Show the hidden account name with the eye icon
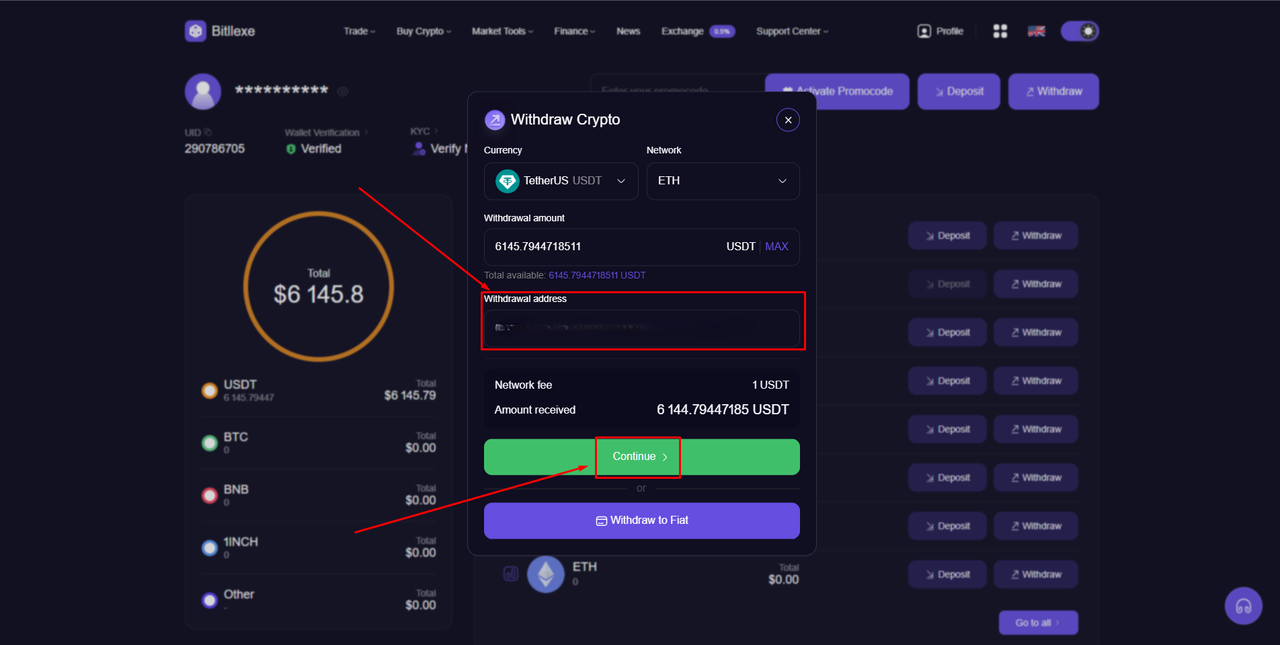Viewport: 1280px width, 645px height. point(343,91)
